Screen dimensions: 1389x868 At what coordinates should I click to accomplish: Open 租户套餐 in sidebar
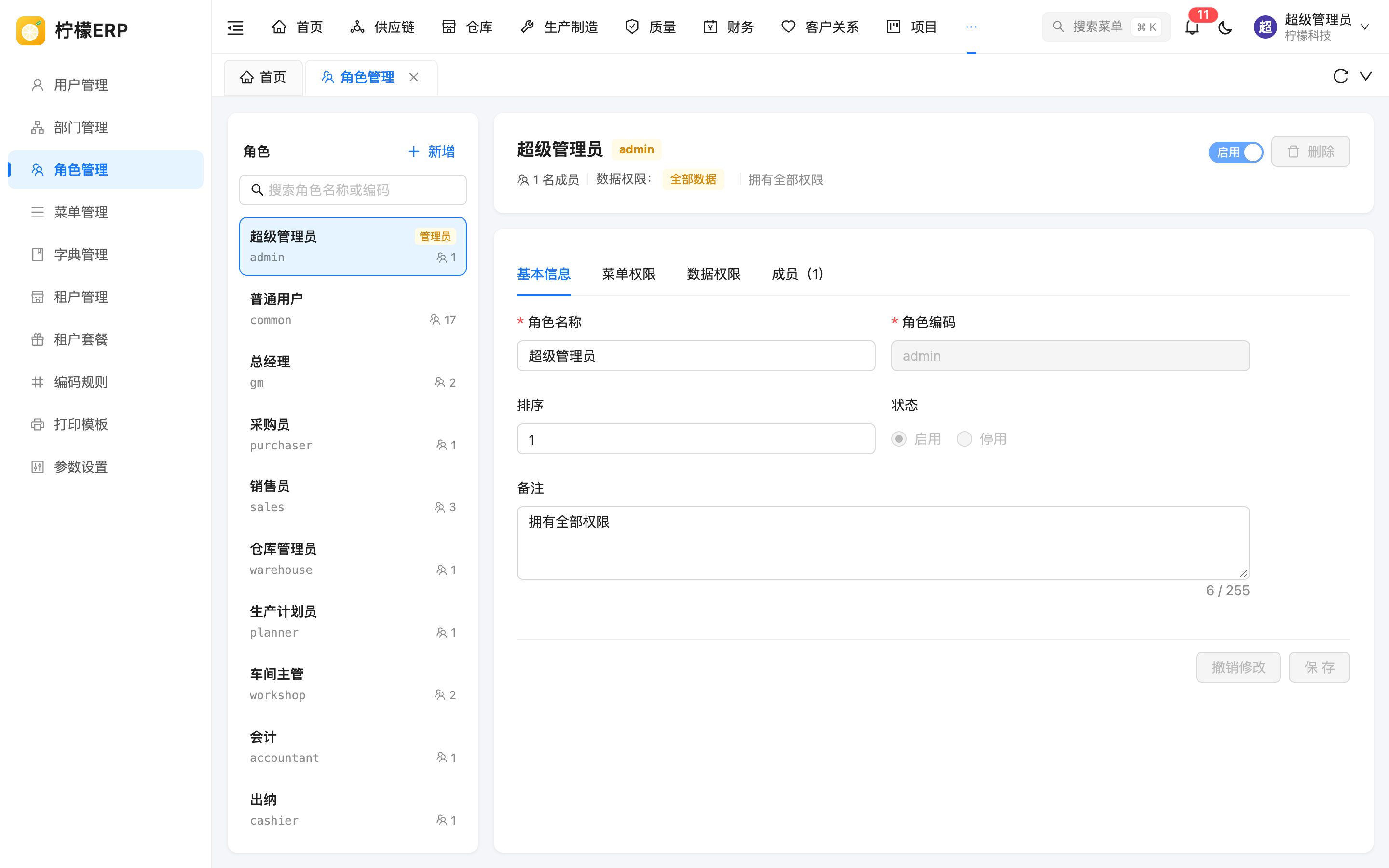click(106, 340)
